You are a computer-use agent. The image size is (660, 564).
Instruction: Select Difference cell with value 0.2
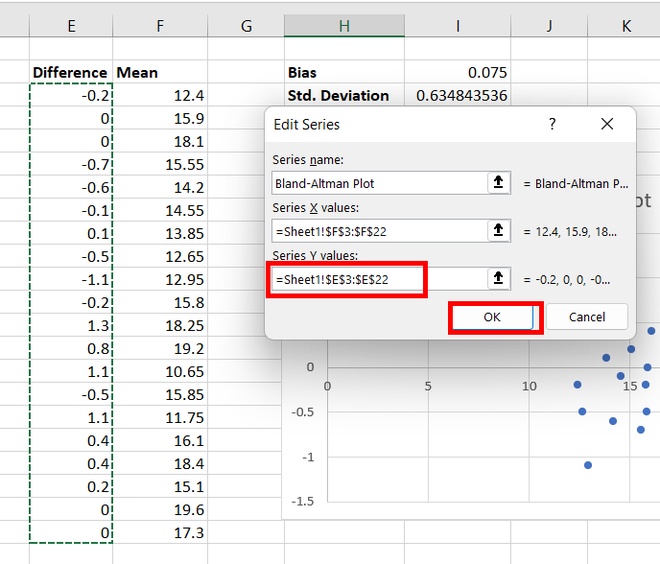[x=71, y=486]
